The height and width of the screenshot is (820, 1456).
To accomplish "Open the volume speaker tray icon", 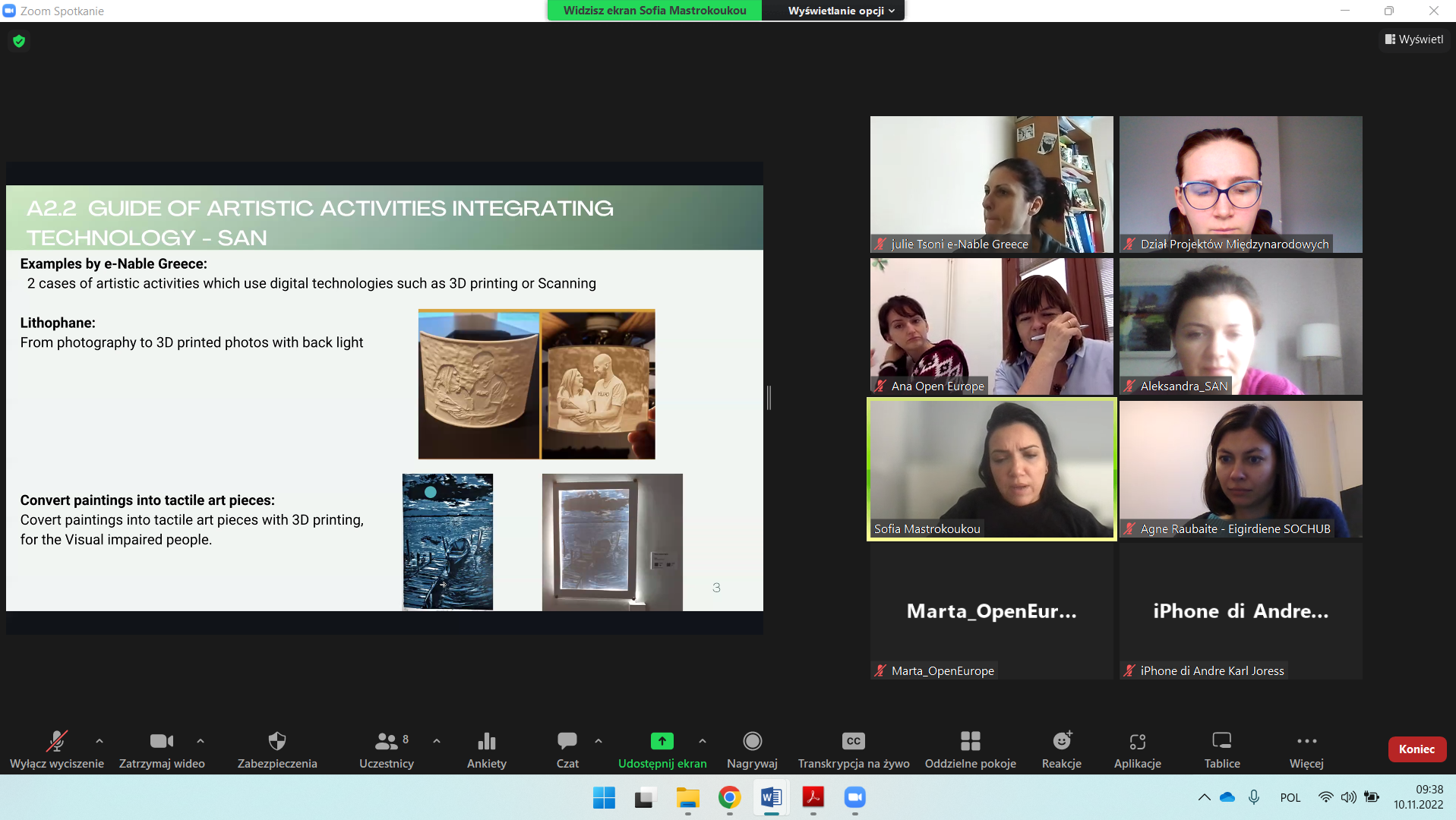I will tap(1348, 797).
